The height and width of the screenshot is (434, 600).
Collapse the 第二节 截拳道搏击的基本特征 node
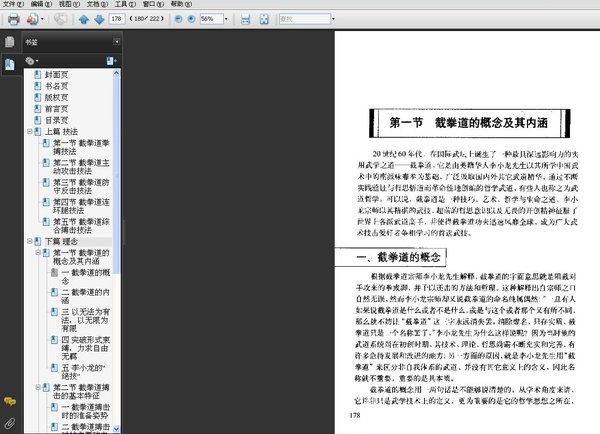pos(38,387)
